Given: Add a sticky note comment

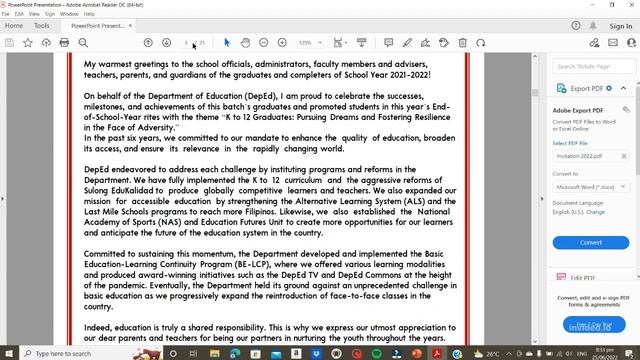Looking at the screenshot, I should pyautogui.click(x=389, y=42).
